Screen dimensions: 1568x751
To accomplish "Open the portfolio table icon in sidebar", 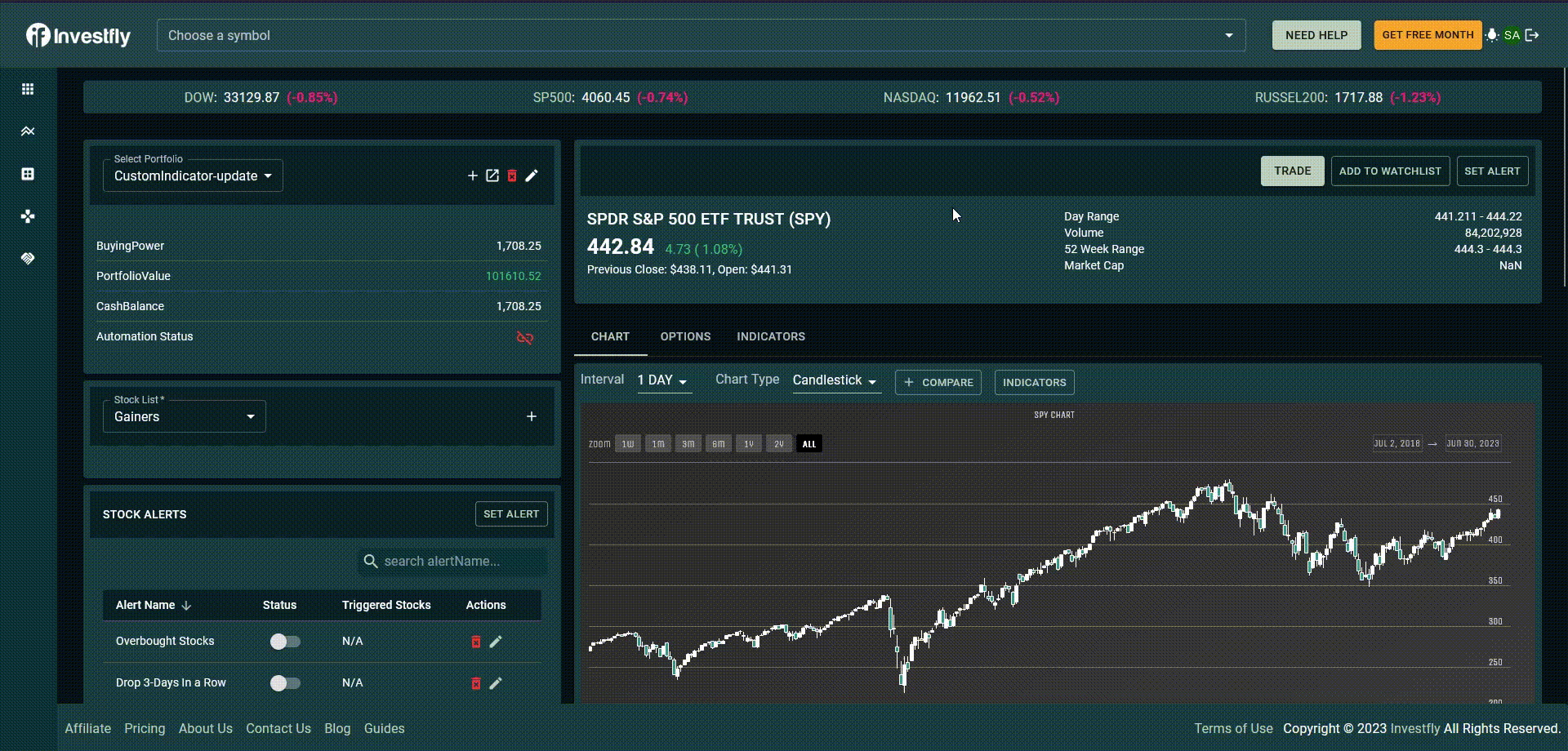I will click(x=28, y=174).
